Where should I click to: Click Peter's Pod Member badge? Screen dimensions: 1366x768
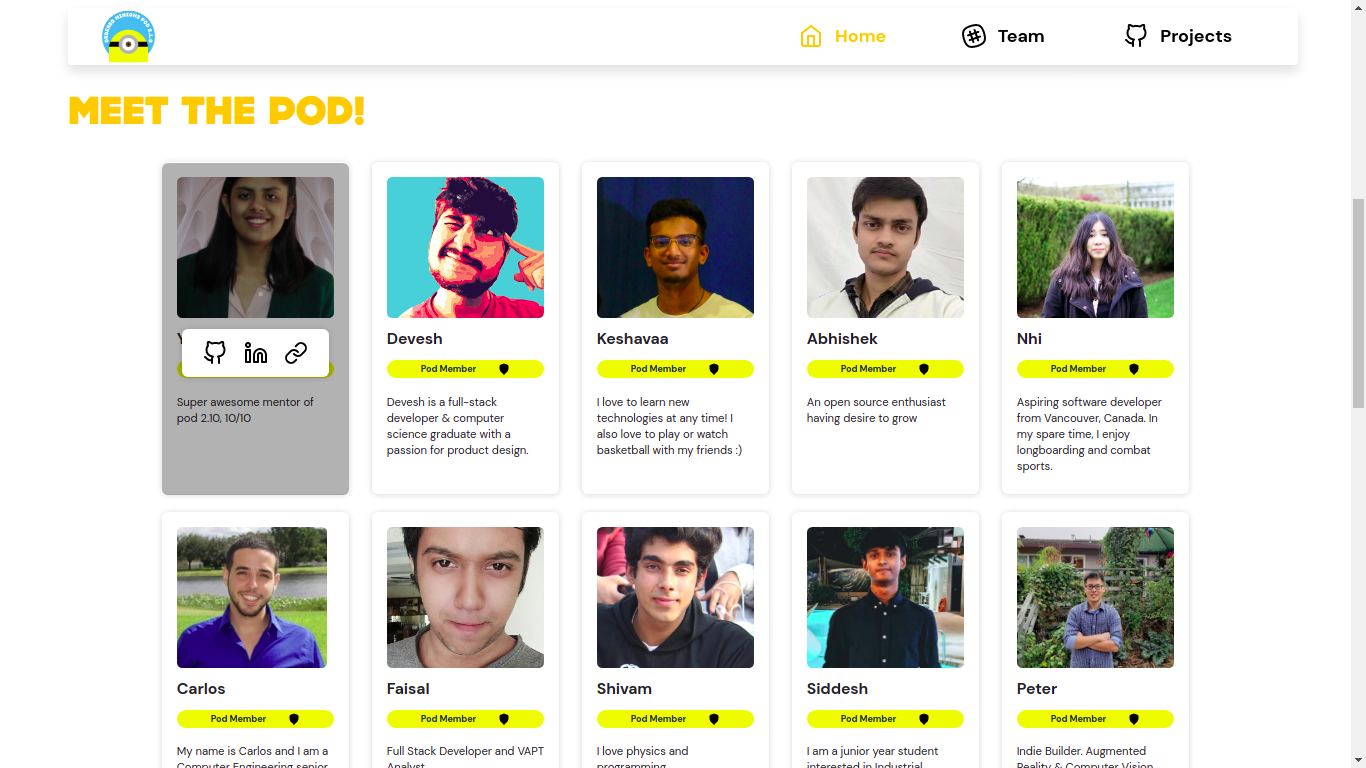point(1095,719)
